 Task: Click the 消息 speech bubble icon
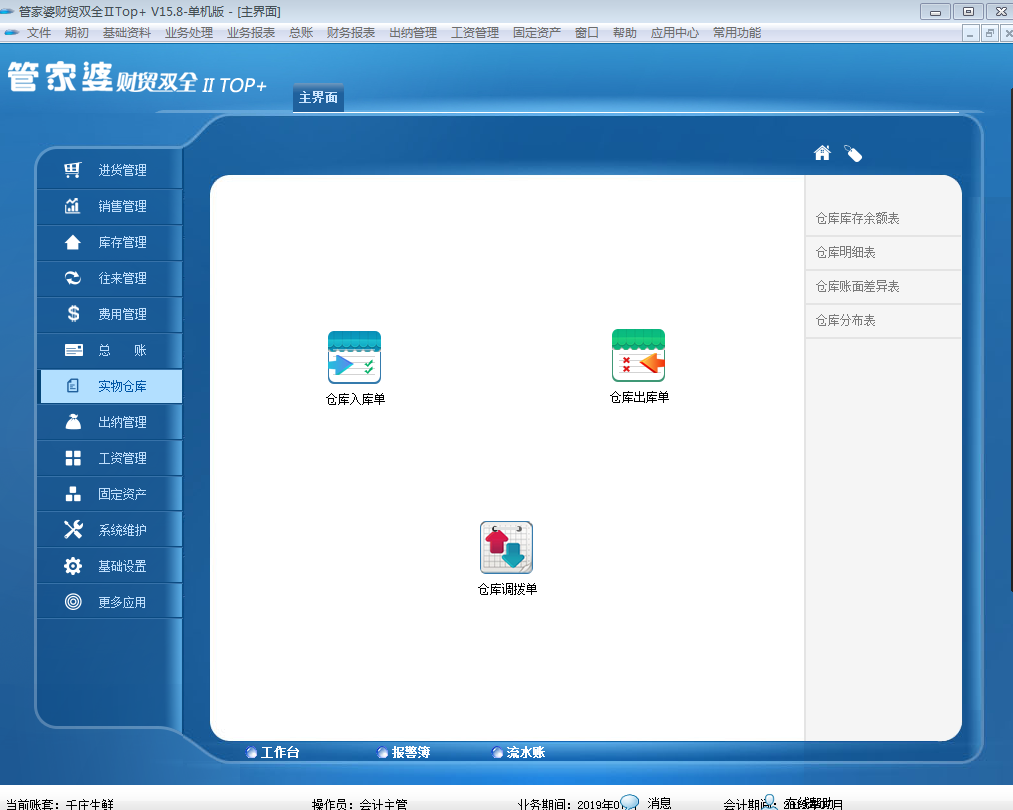click(x=629, y=802)
